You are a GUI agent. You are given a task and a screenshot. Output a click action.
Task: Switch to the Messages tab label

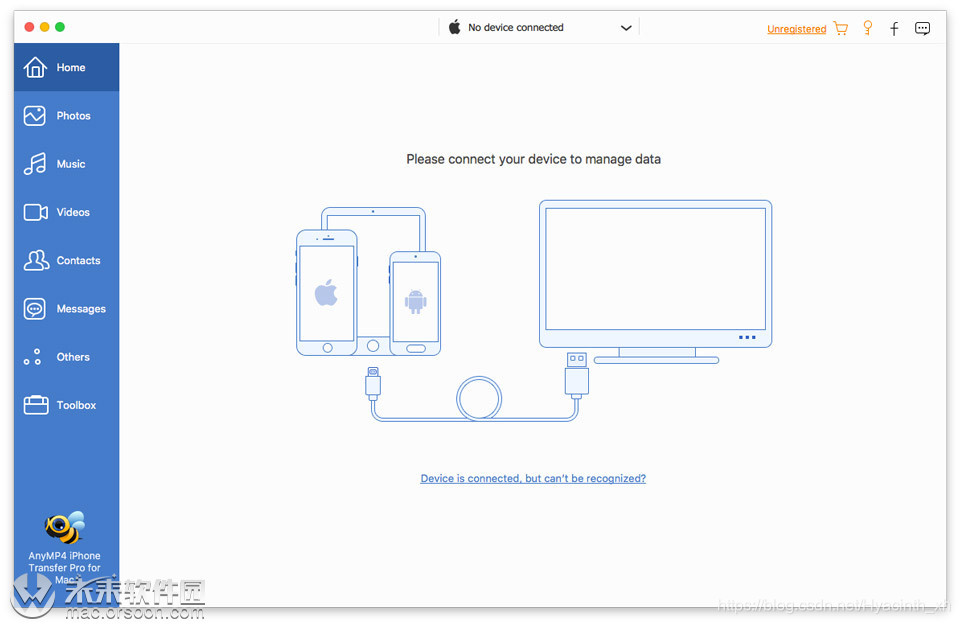[81, 309]
